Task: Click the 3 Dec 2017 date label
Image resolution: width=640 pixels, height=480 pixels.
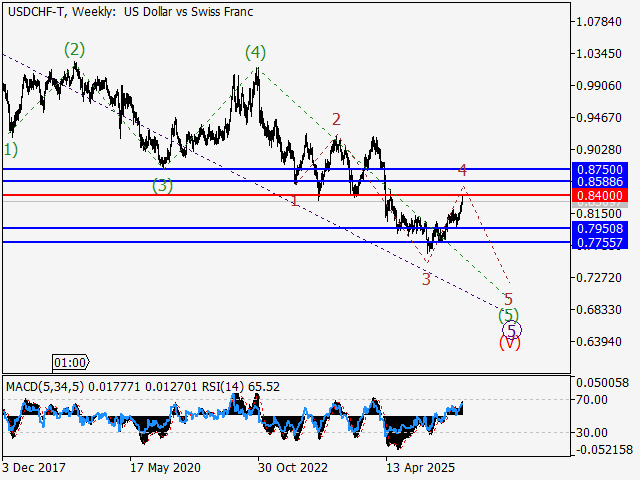Action: (x=34, y=468)
